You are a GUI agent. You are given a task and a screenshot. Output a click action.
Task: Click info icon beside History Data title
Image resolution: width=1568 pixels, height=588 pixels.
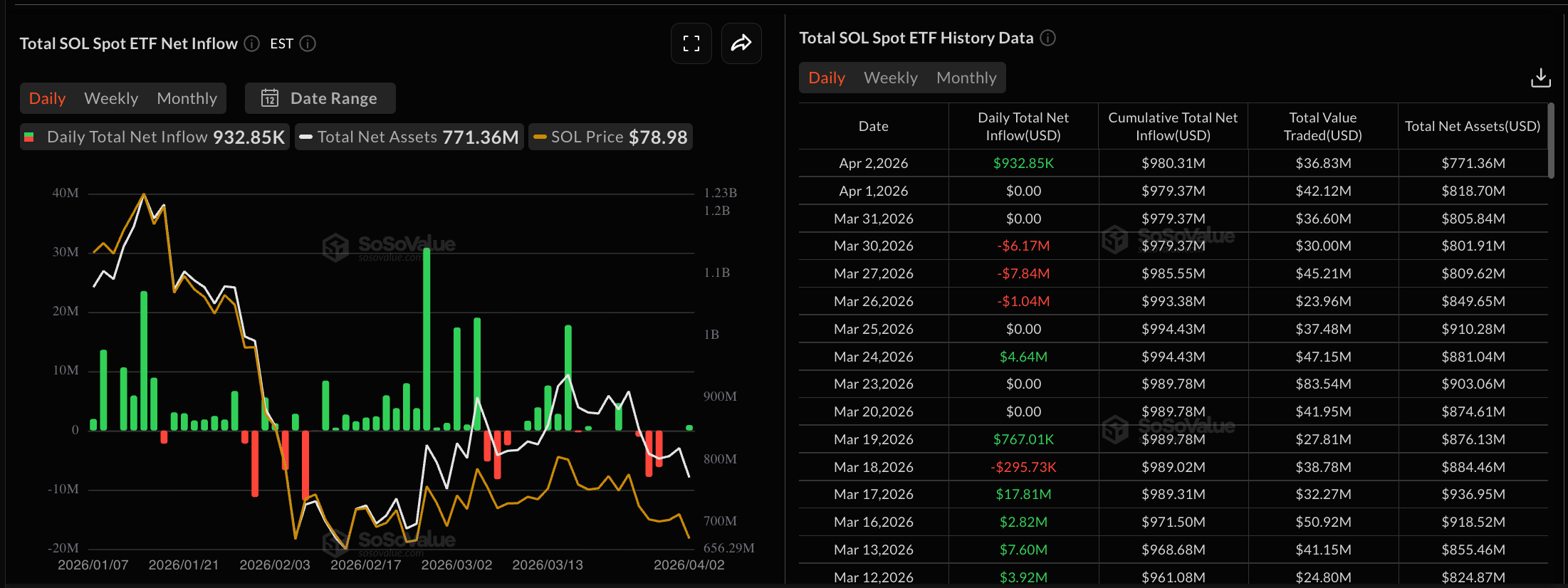[x=1047, y=38]
